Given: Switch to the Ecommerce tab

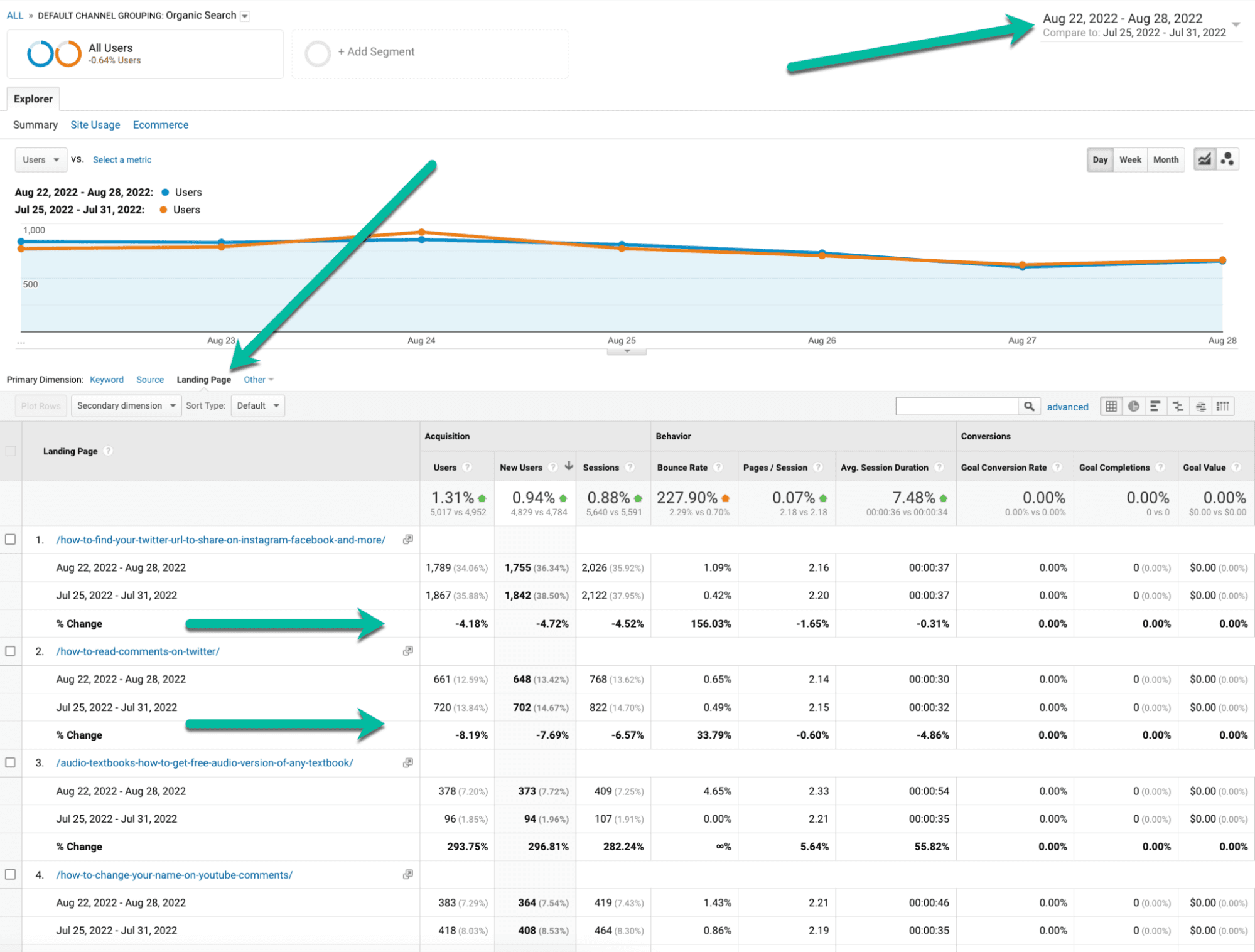Looking at the screenshot, I should [x=160, y=125].
